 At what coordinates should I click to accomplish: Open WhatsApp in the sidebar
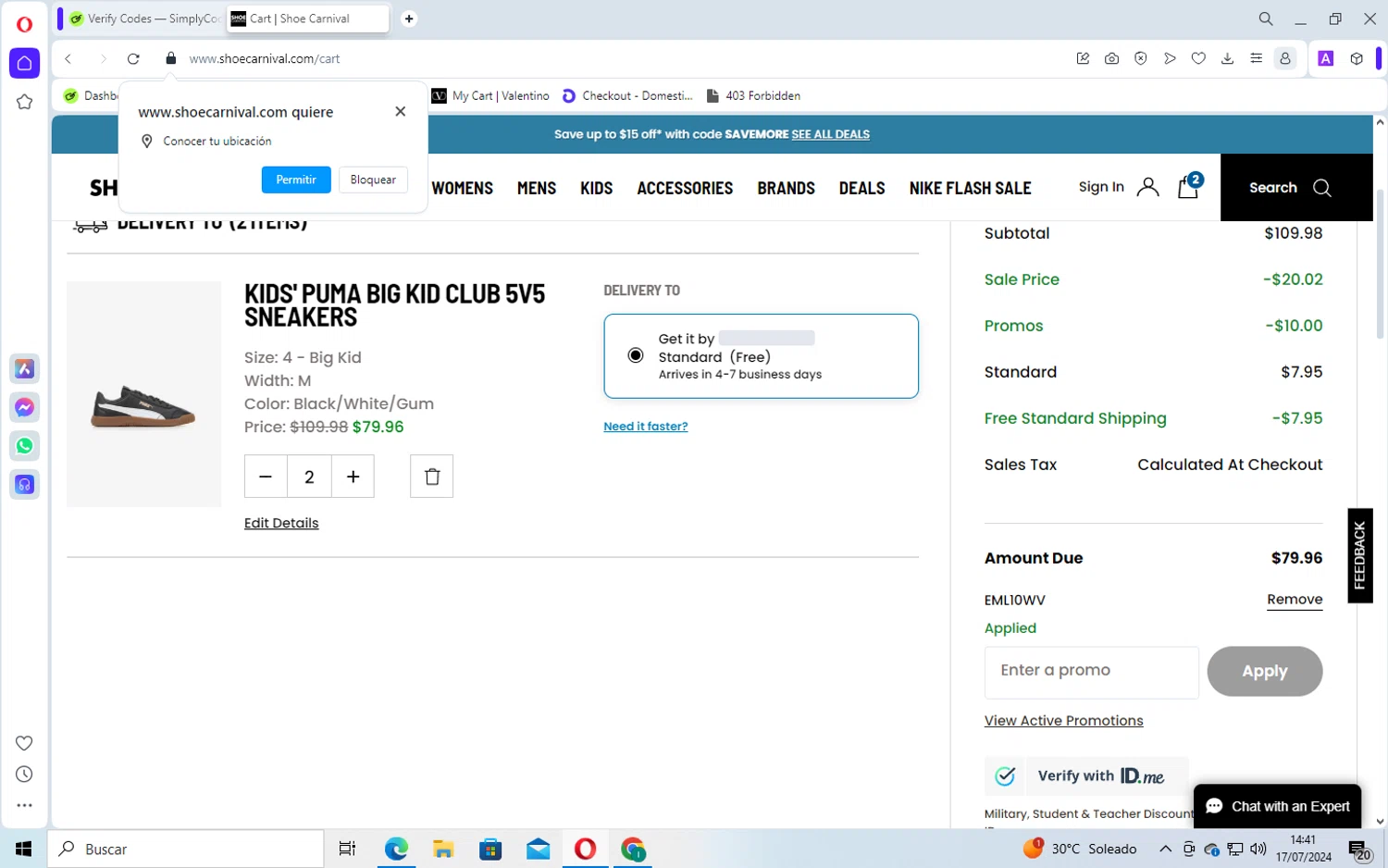25,446
